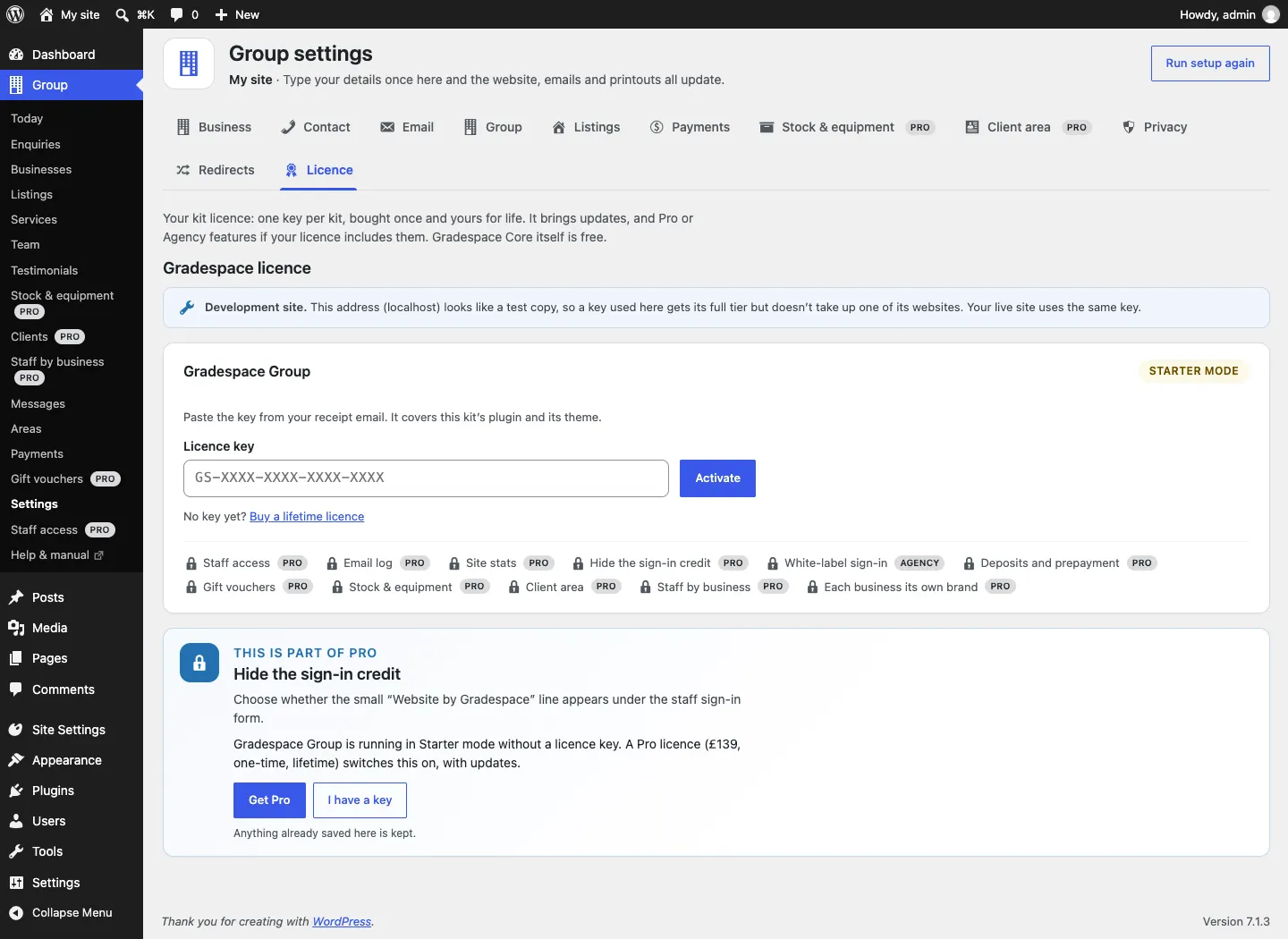Click the I have a key button

[360, 800]
